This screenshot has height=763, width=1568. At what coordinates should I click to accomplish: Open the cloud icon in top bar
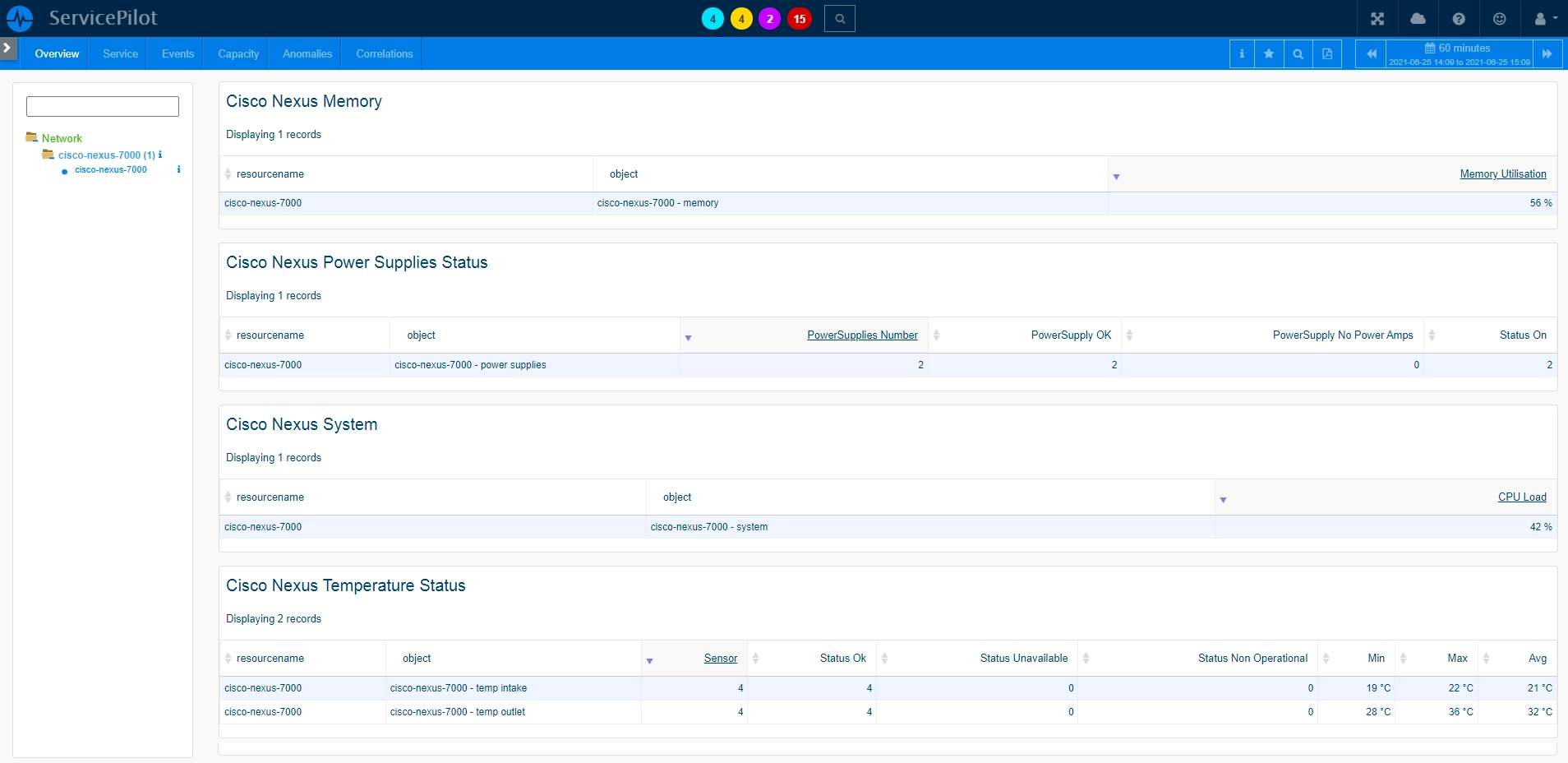[x=1418, y=18]
